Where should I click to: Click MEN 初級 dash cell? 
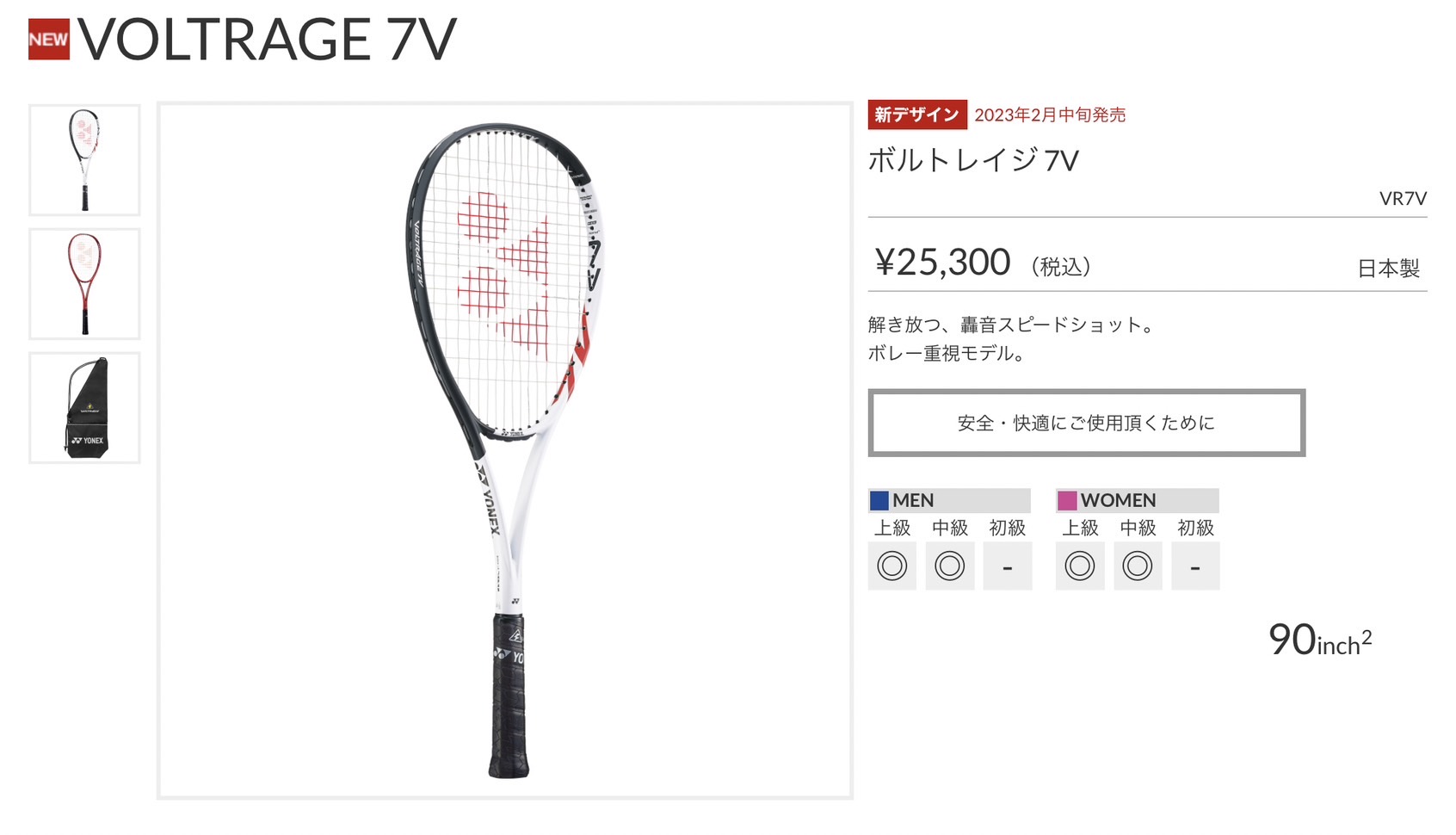tap(1008, 566)
